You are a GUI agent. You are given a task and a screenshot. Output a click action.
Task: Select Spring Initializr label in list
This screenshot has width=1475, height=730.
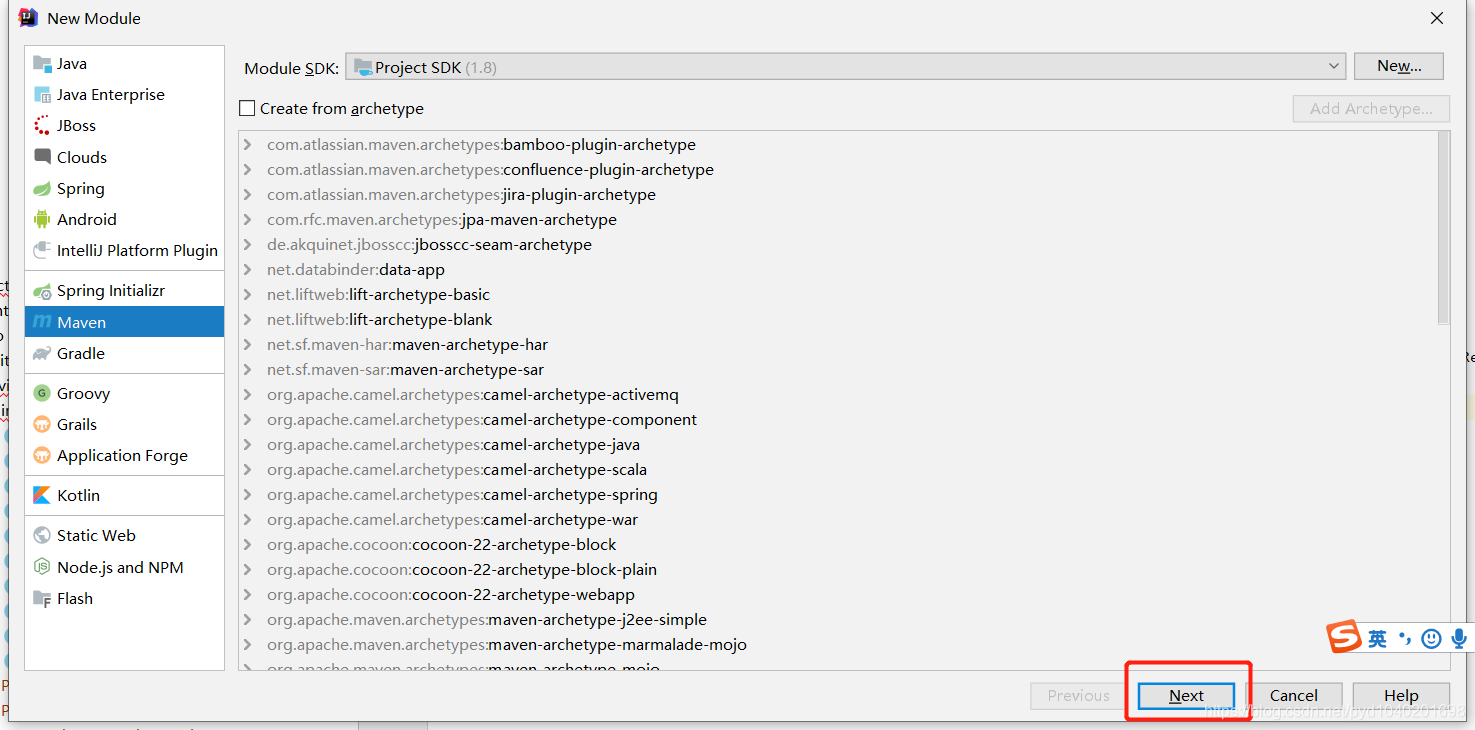click(x=111, y=291)
